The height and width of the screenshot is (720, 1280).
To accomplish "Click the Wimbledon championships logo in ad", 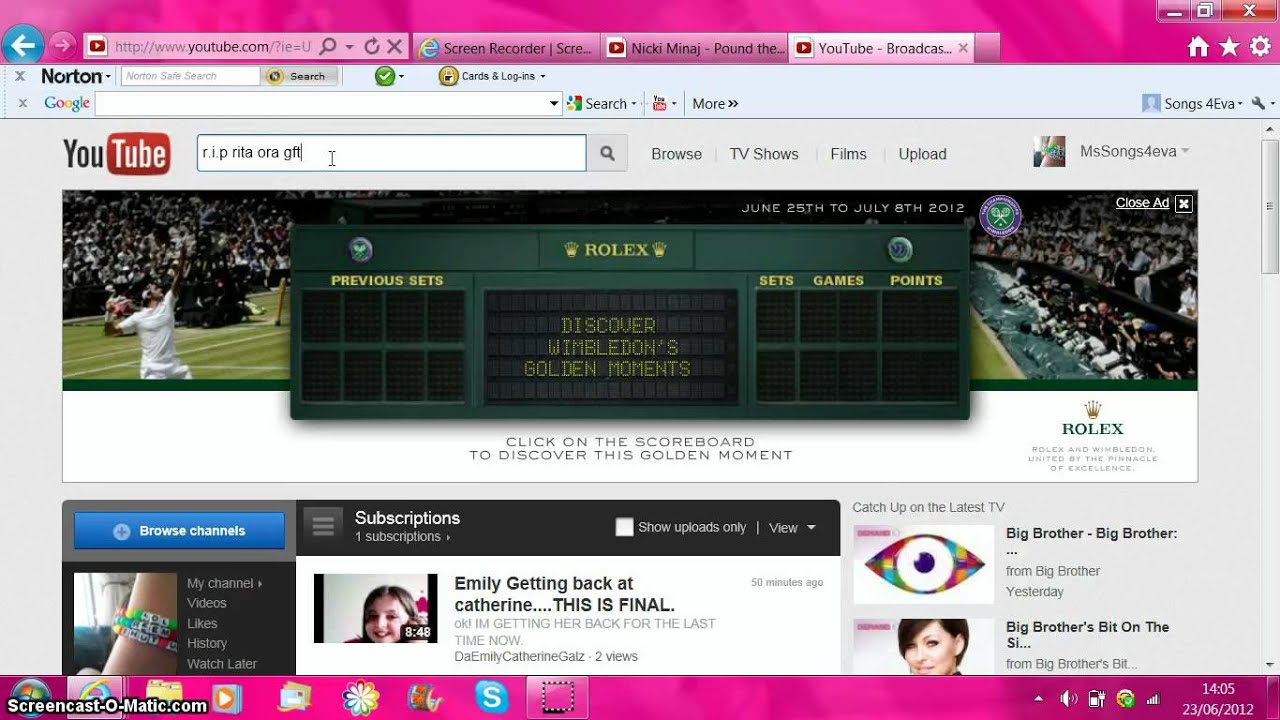I will pyautogui.click(x=1000, y=216).
